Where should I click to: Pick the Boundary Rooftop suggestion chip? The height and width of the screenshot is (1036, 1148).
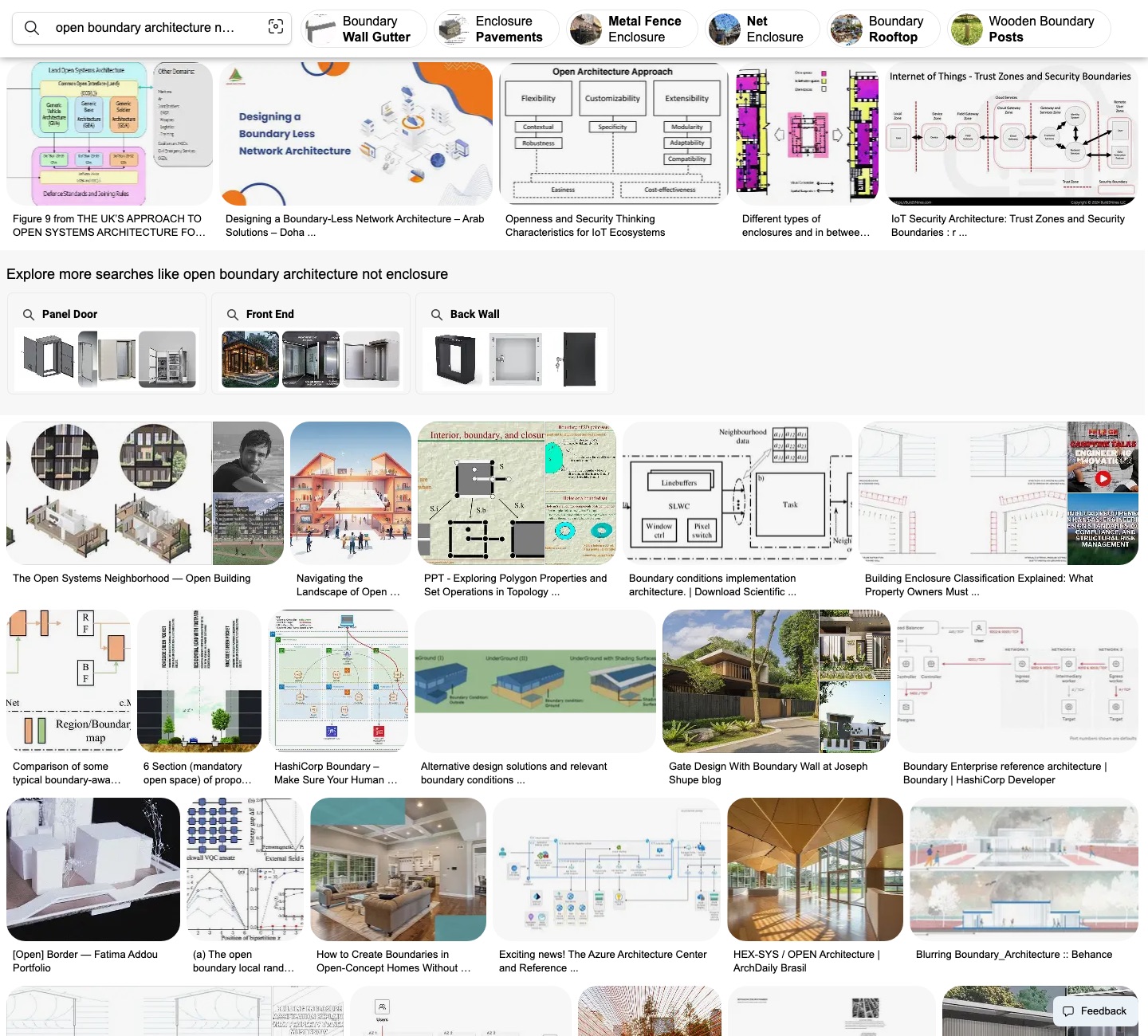click(x=883, y=29)
